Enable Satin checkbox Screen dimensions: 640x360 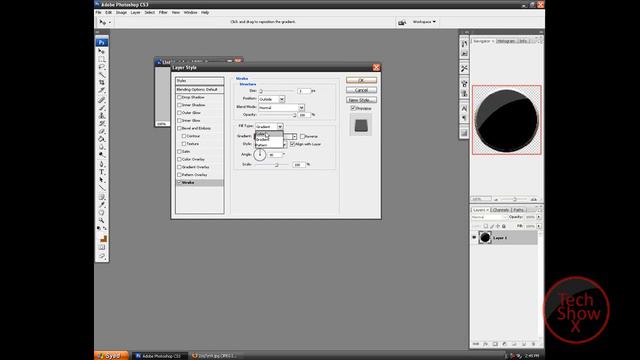pos(179,151)
